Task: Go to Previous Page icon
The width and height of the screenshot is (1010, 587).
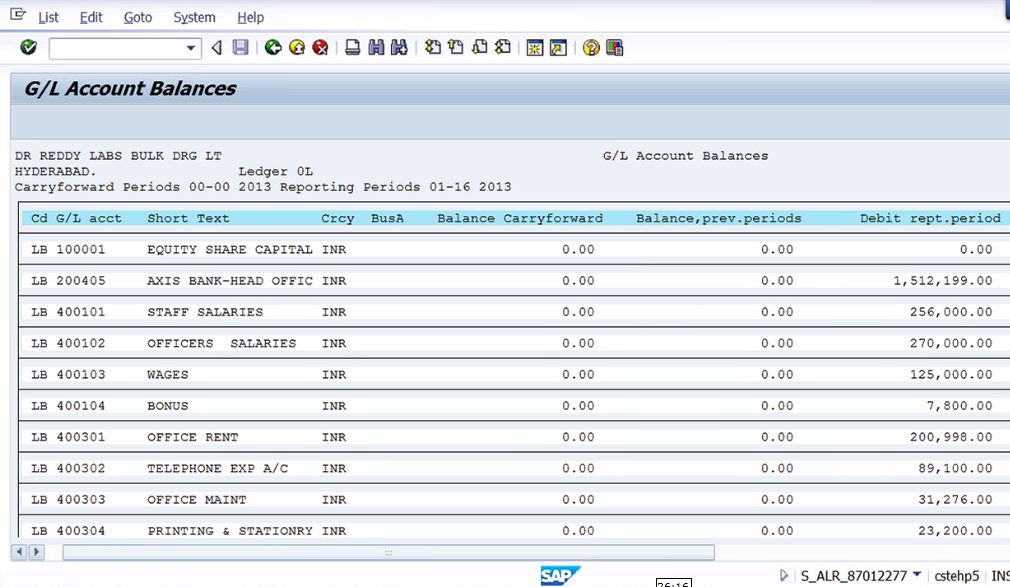Action: pos(456,48)
